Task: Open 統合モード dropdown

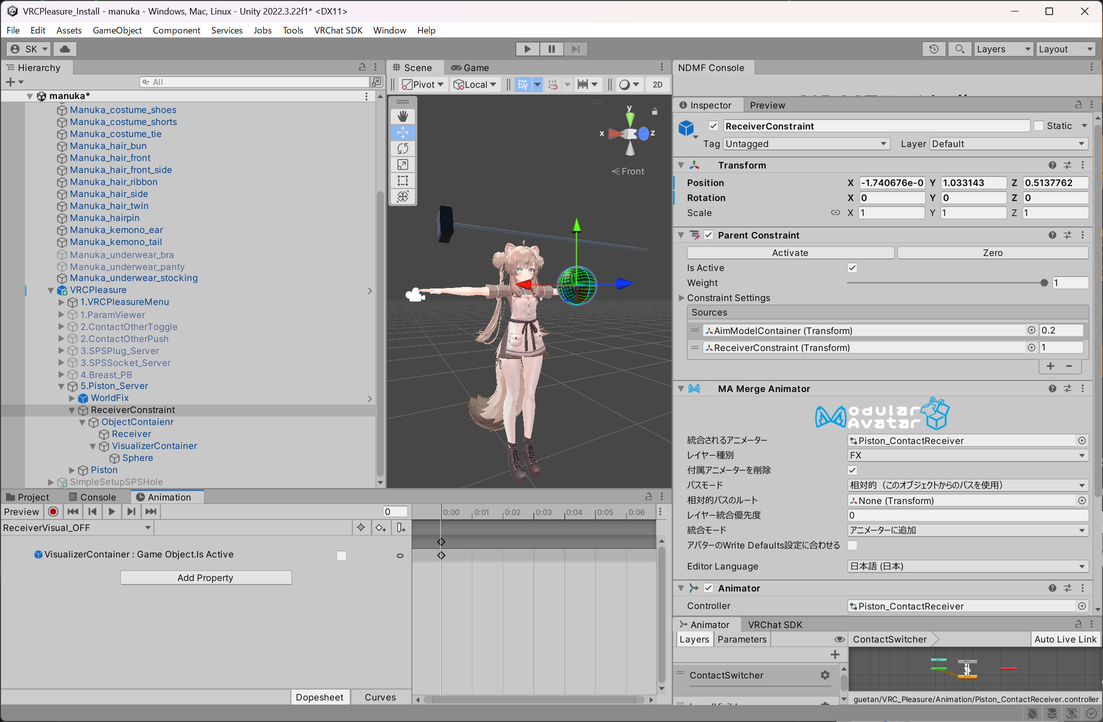Action: [x=967, y=531]
